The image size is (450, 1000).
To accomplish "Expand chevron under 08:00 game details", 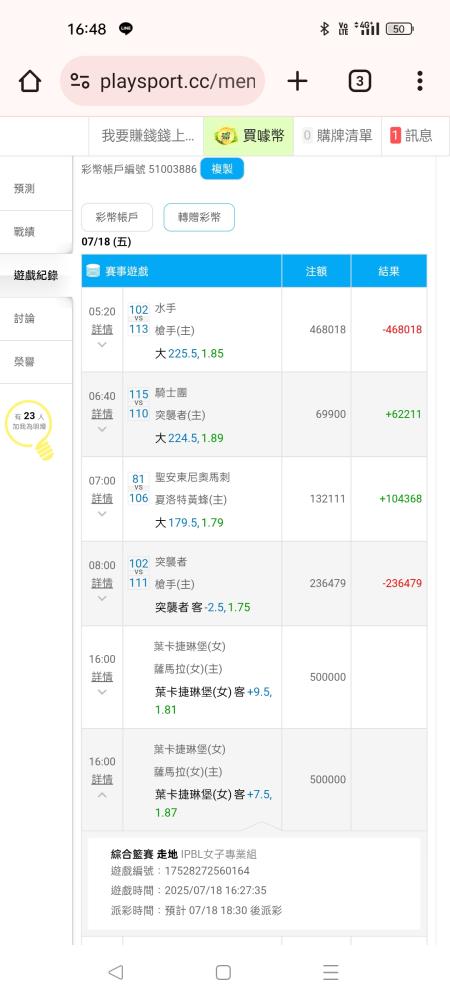I will pyautogui.click(x=102, y=599).
